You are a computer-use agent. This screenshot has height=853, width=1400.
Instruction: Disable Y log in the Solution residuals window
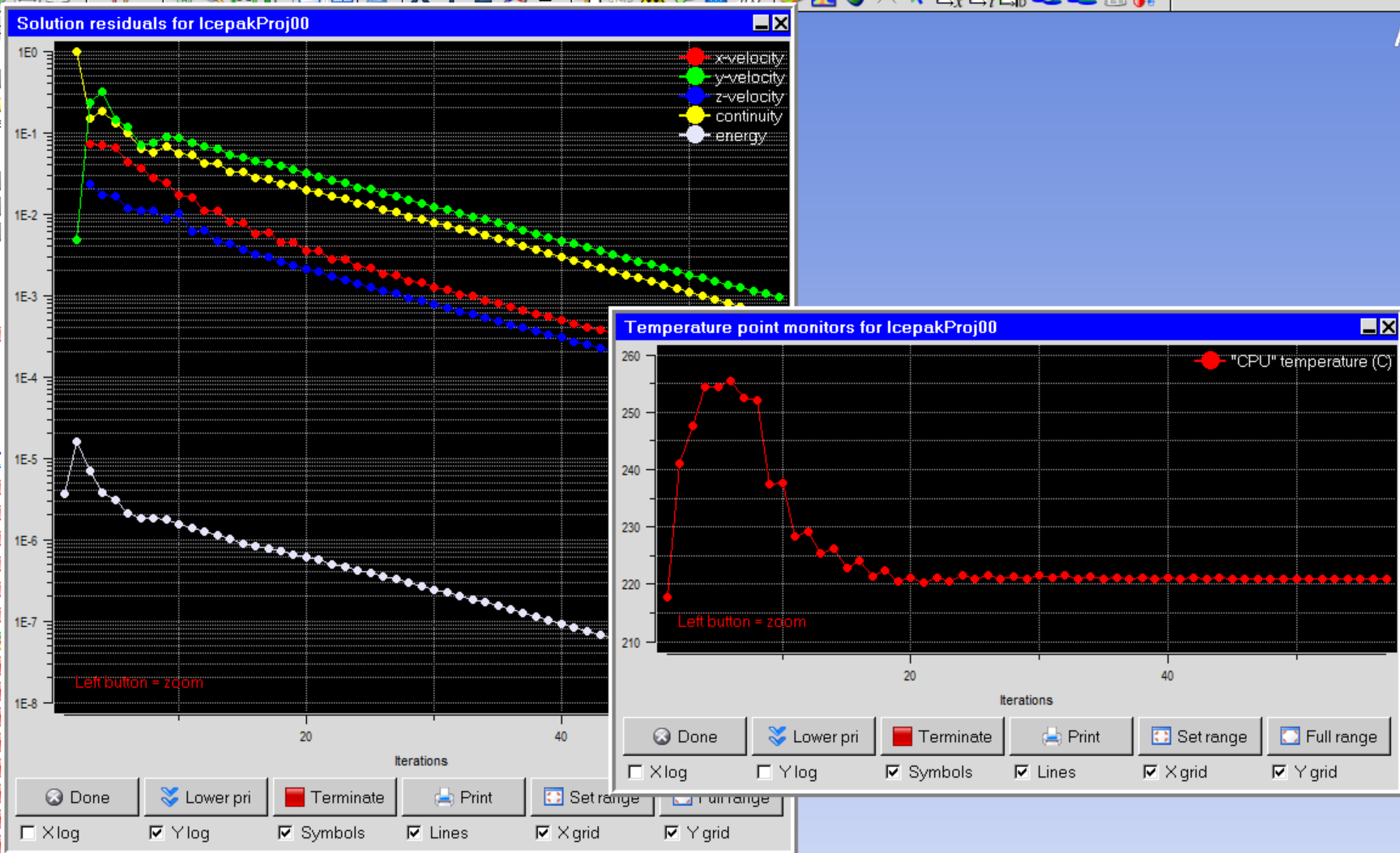(157, 833)
